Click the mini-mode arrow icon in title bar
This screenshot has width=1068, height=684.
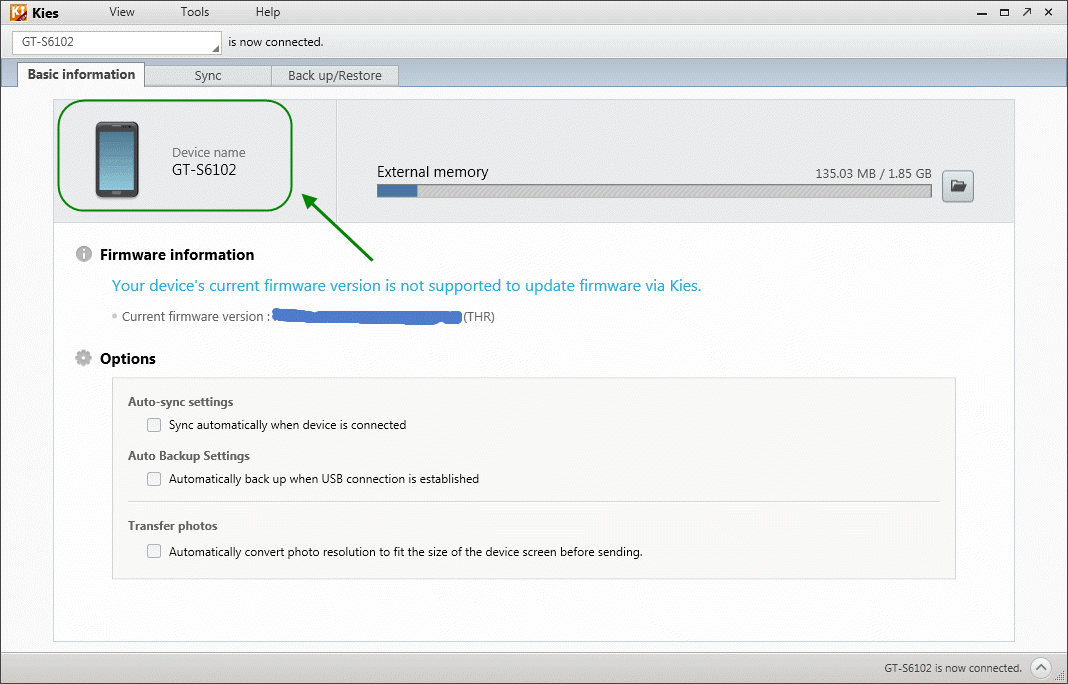click(x=1026, y=12)
